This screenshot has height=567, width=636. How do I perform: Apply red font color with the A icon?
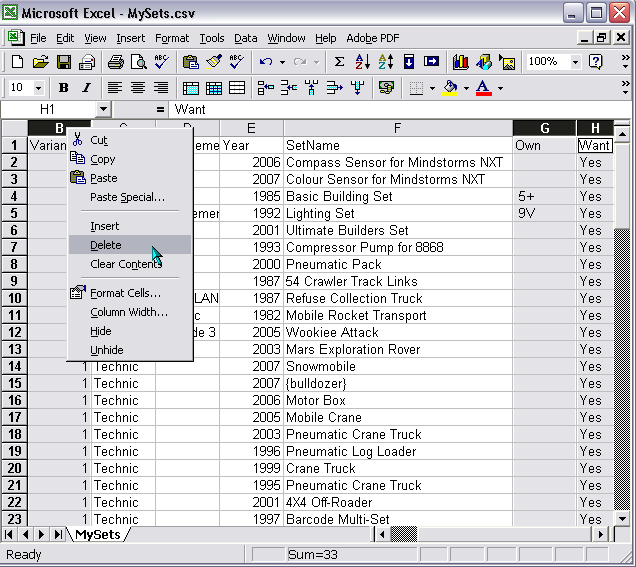point(483,88)
